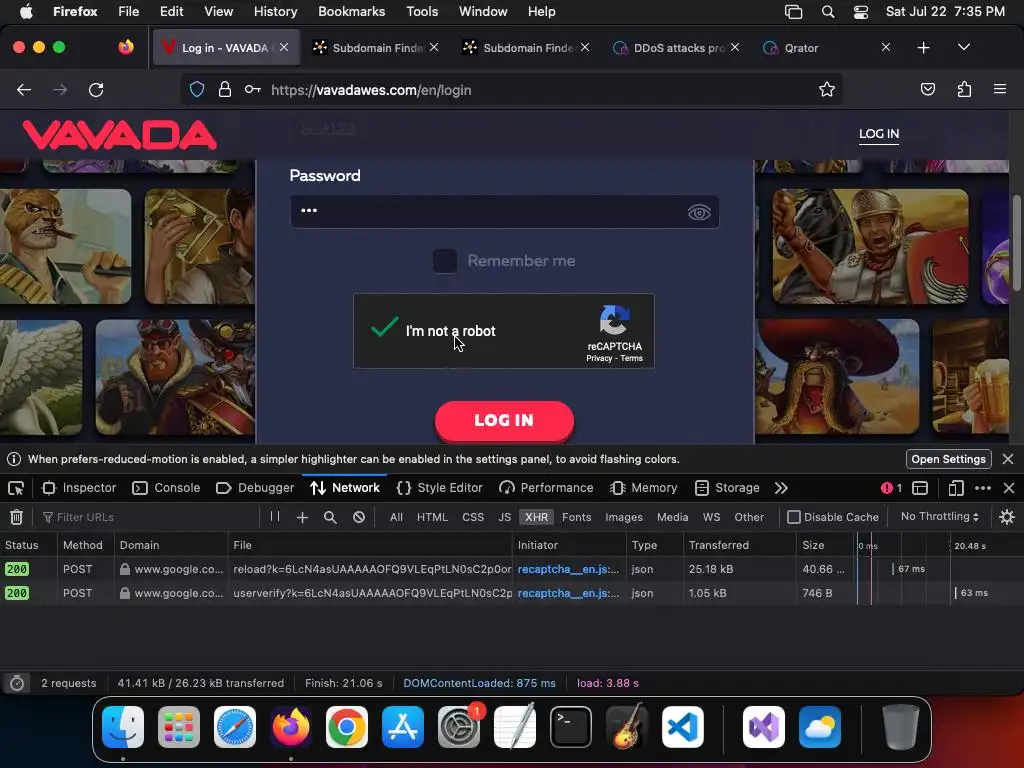Open reCAPTCHA Privacy link

(x=599, y=358)
